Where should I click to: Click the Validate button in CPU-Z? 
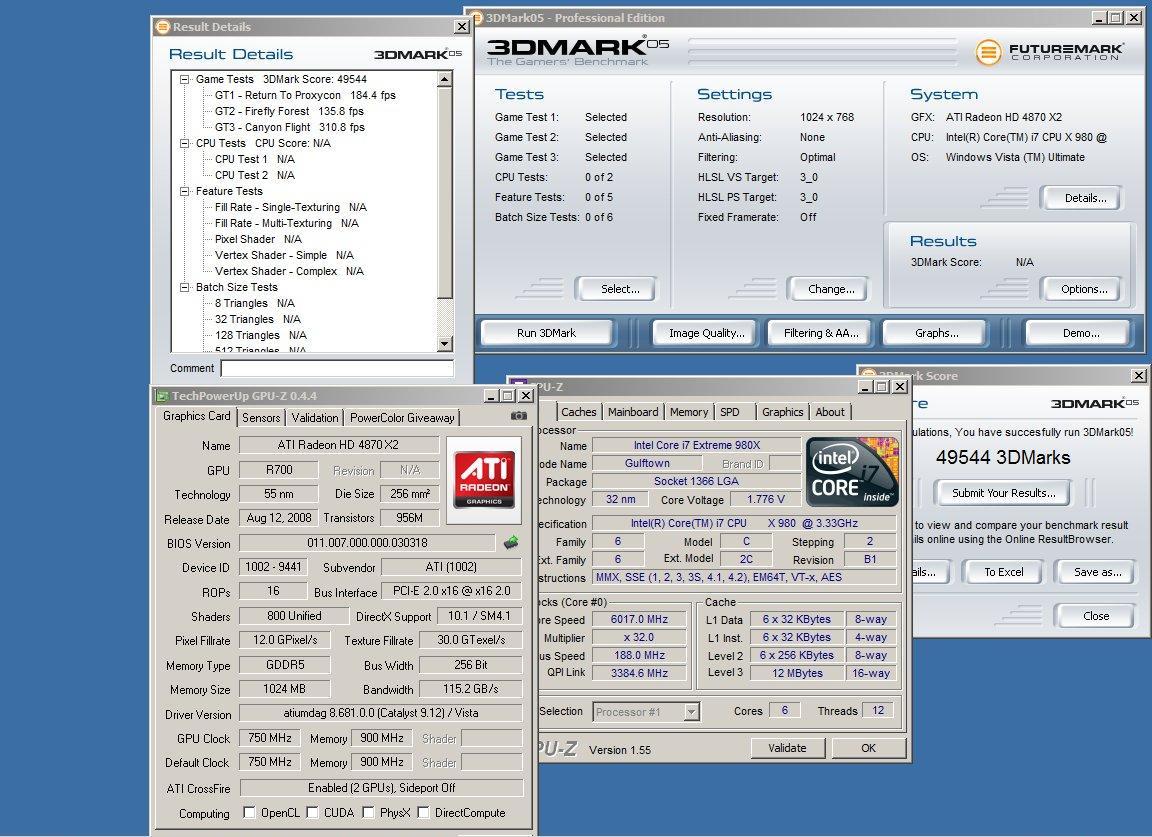tap(787, 748)
